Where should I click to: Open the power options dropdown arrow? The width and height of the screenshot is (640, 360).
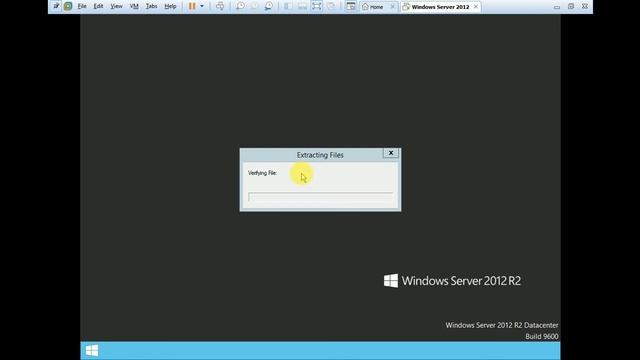point(202,6)
